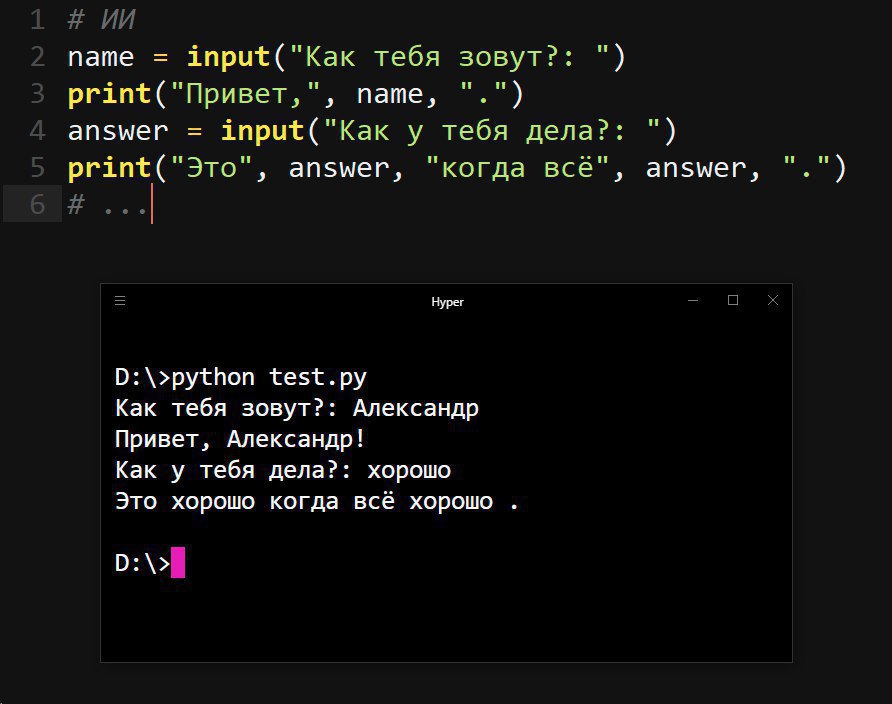Select line number 4 in editor gutter

tap(37, 131)
